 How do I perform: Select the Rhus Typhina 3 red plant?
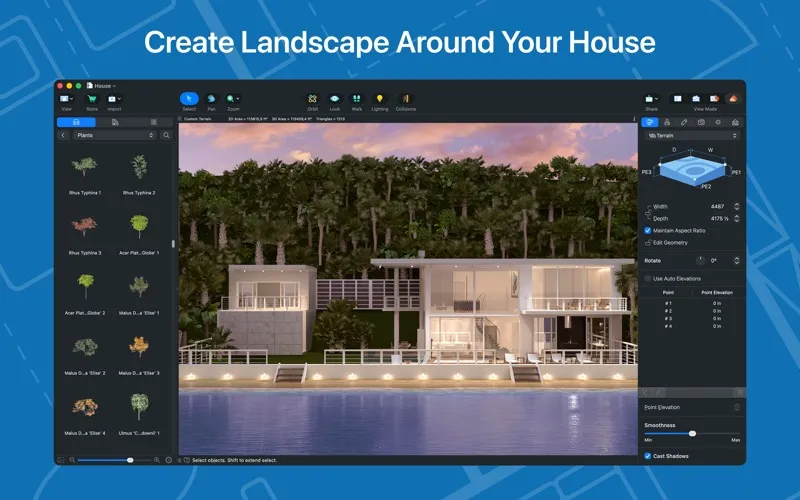pos(85,235)
